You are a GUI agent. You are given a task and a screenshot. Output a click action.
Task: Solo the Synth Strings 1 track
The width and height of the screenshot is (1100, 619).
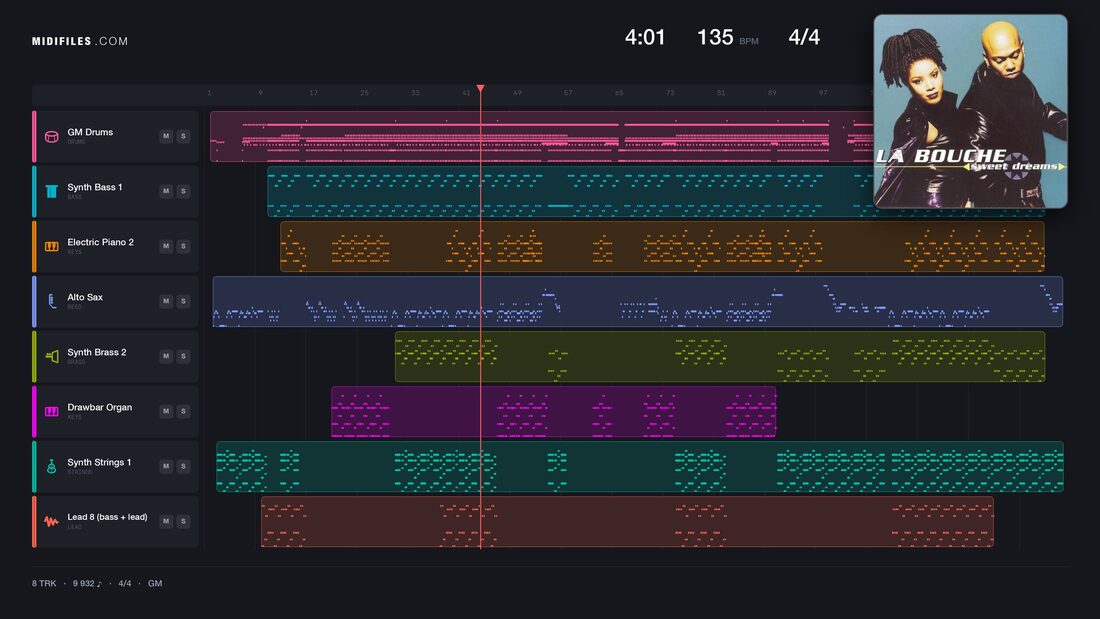[x=183, y=466]
